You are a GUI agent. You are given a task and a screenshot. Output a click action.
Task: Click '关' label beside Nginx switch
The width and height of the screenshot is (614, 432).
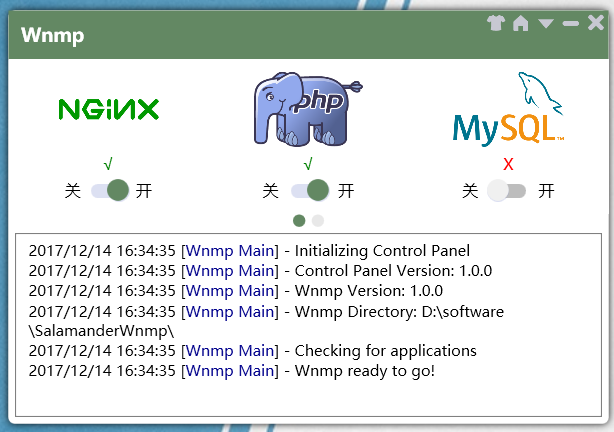coord(73,191)
